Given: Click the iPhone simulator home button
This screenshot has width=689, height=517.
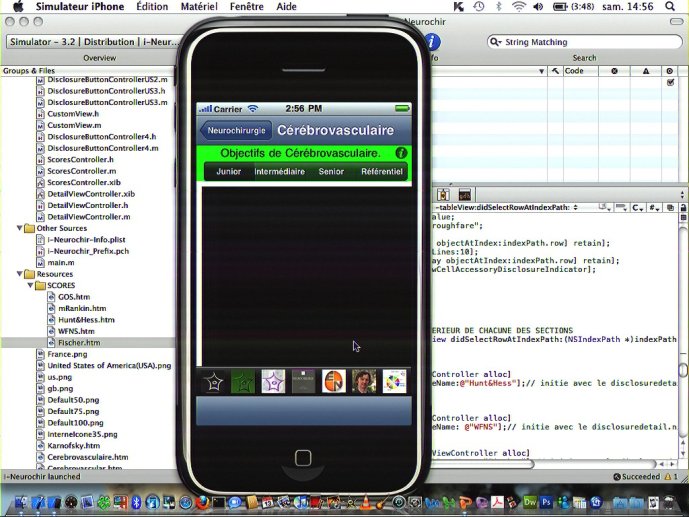Looking at the screenshot, I should coord(303,458).
